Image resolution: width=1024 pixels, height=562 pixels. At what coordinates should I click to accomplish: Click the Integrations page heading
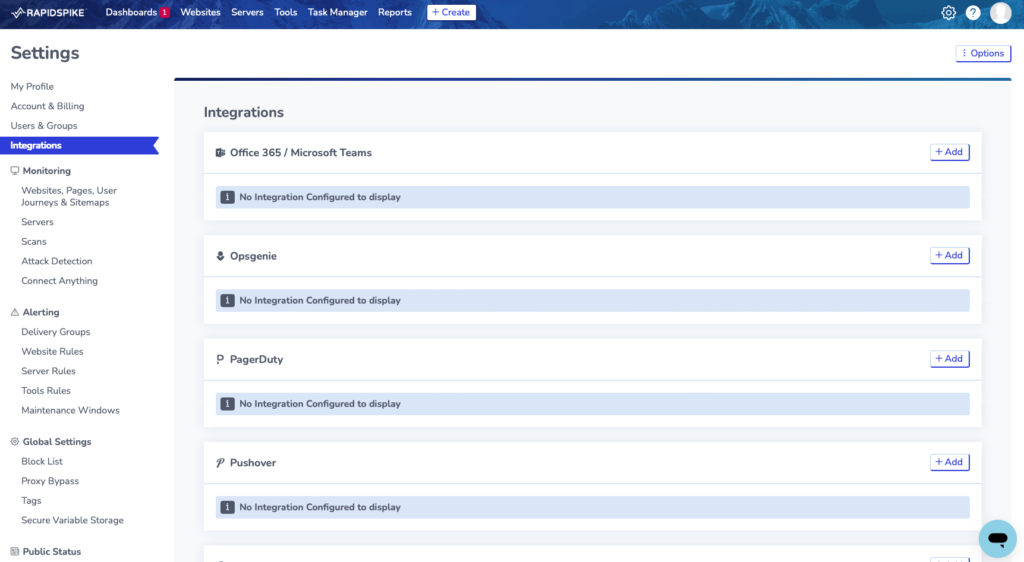click(244, 112)
